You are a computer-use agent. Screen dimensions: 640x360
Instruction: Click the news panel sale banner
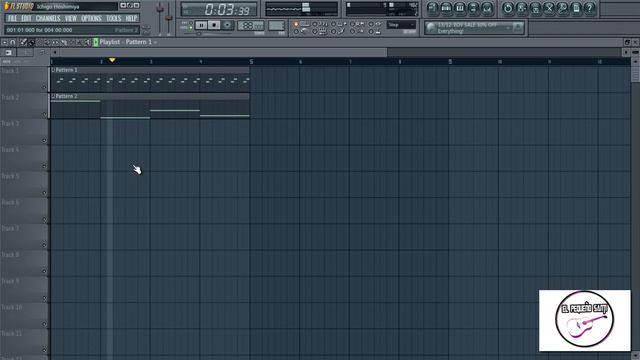[x=474, y=28]
